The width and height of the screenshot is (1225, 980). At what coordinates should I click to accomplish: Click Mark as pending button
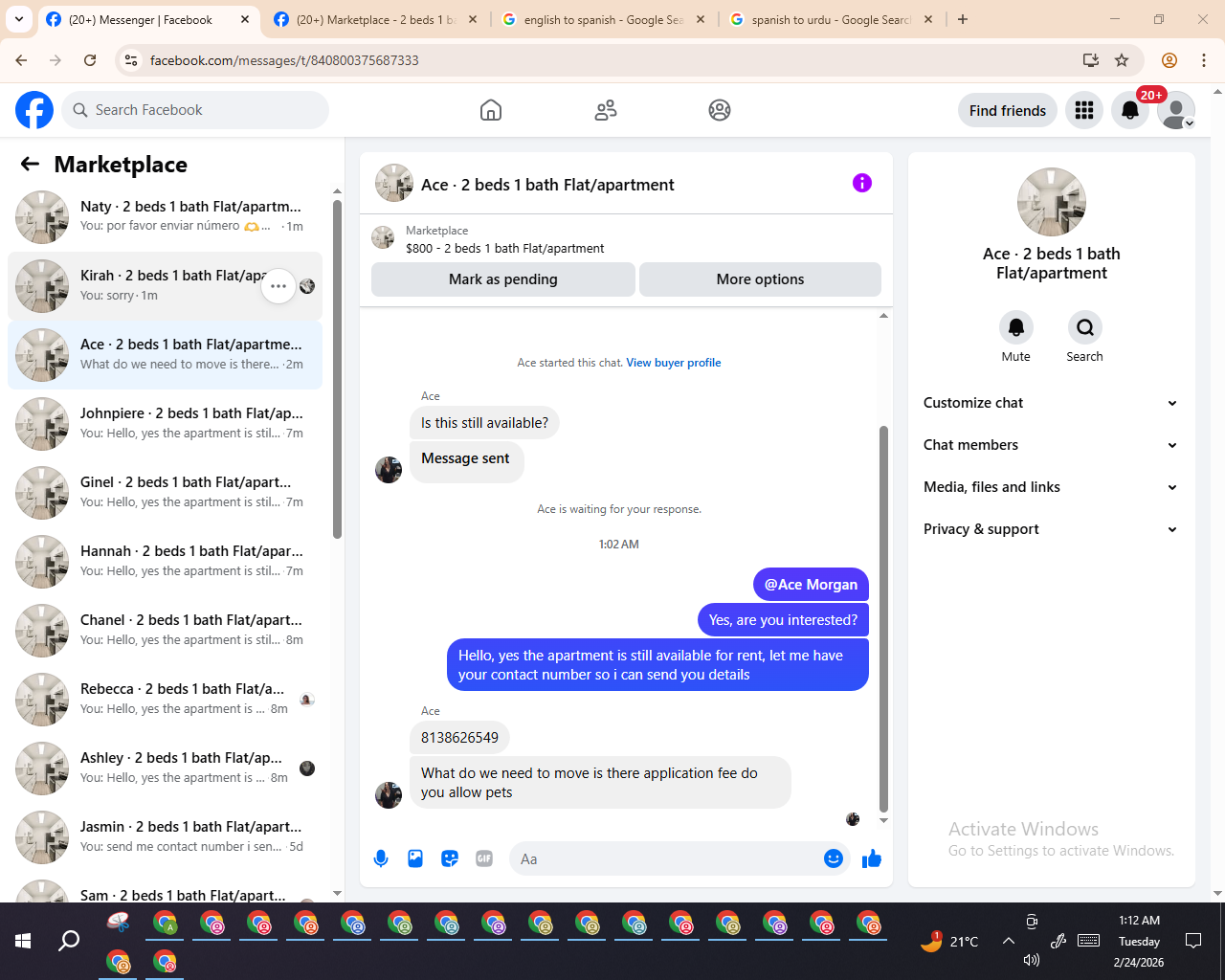click(x=503, y=279)
